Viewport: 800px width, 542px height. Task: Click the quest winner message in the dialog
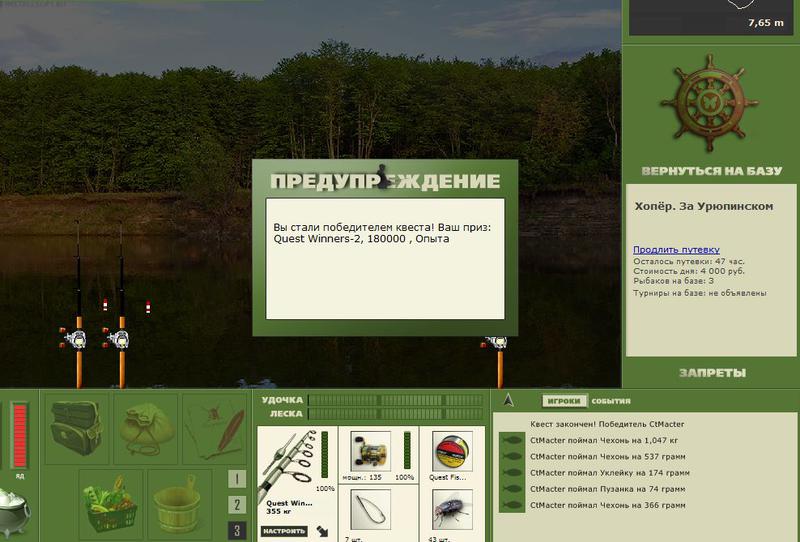(x=382, y=233)
